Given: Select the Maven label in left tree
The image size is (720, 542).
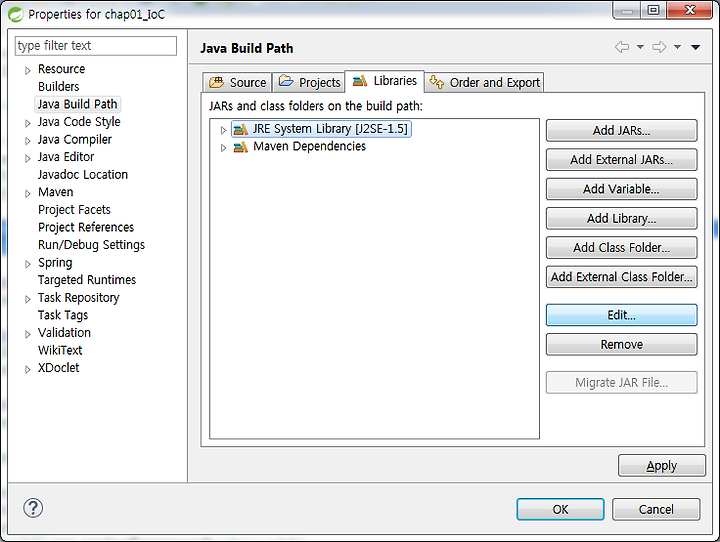Looking at the screenshot, I should 56,192.
